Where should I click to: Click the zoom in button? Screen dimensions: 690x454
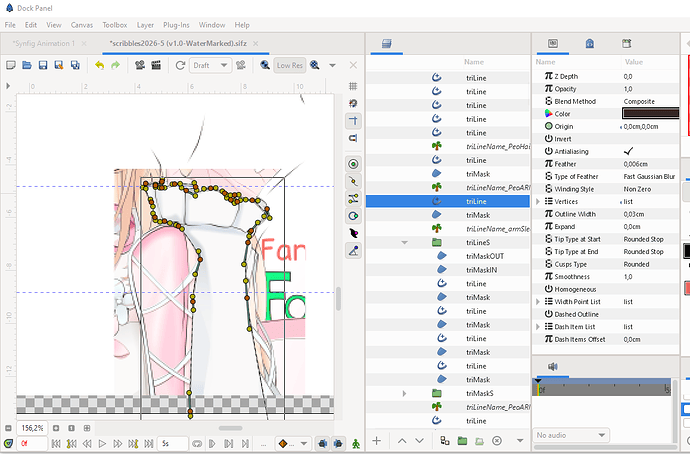coord(56,428)
